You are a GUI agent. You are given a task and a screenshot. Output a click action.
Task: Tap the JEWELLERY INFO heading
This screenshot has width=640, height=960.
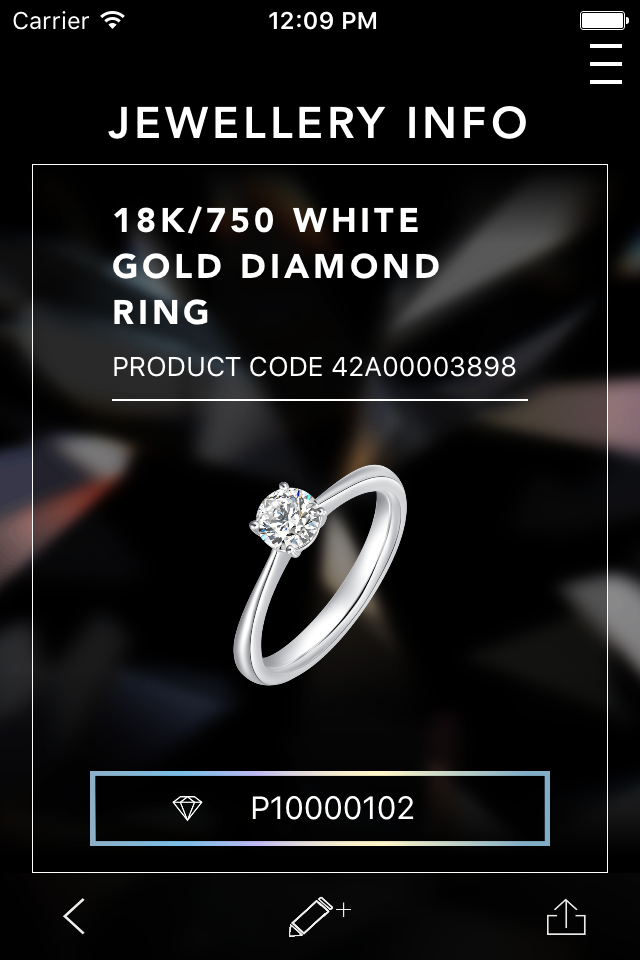tap(318, 122)
